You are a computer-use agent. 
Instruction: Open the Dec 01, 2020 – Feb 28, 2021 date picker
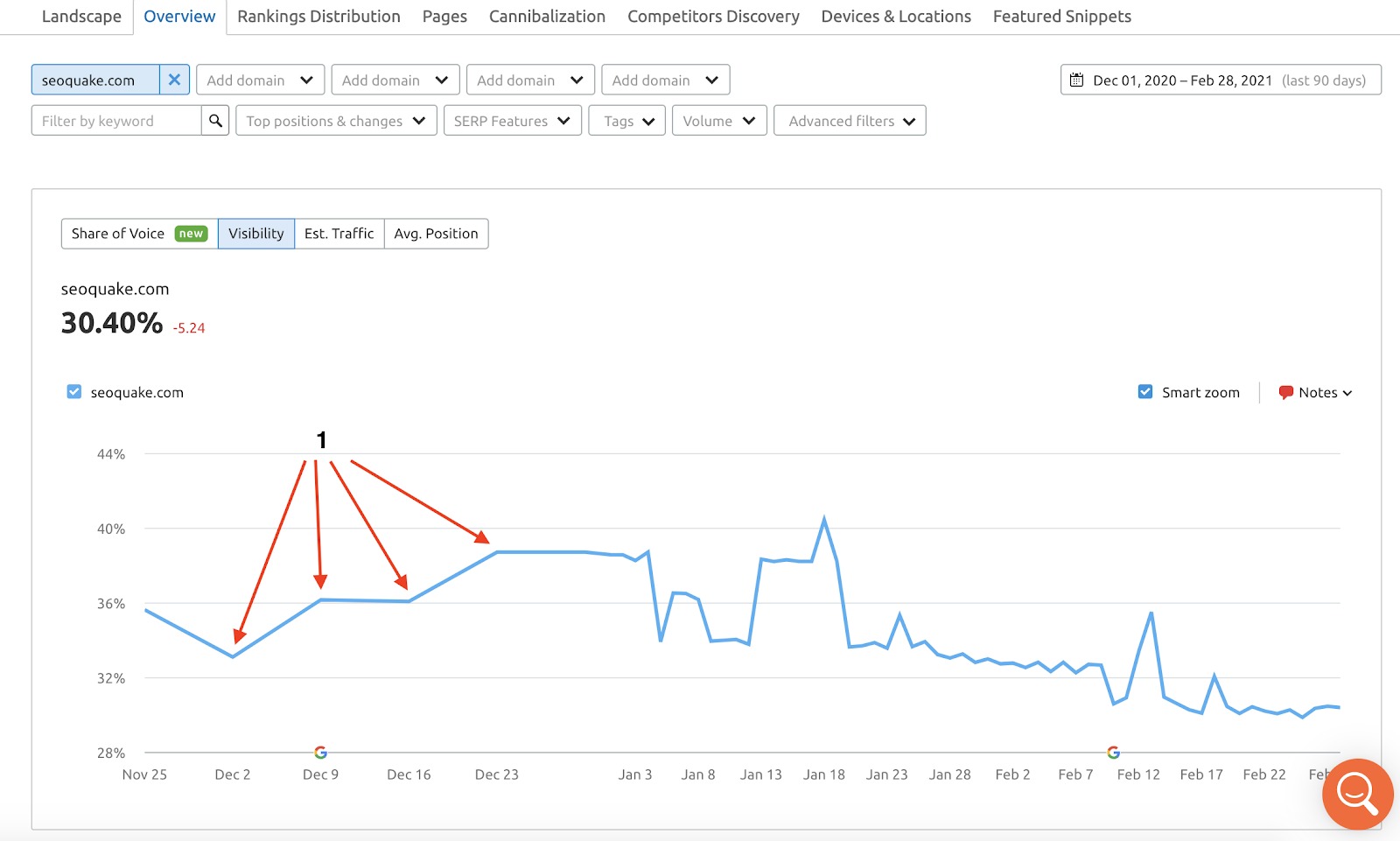1221,80
